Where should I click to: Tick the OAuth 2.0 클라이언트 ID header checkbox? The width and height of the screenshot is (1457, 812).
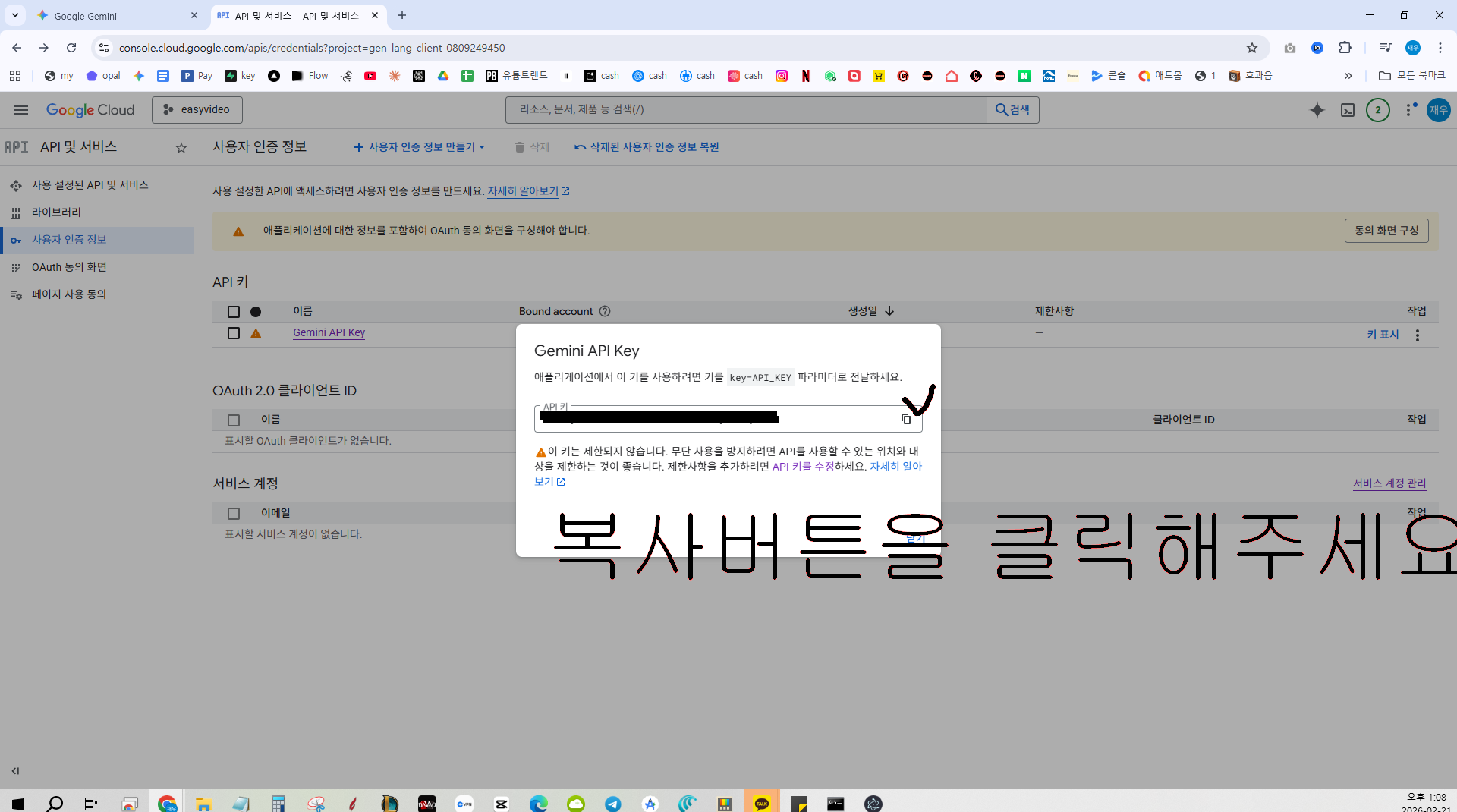pyautogui.click(x=234, y=420)
